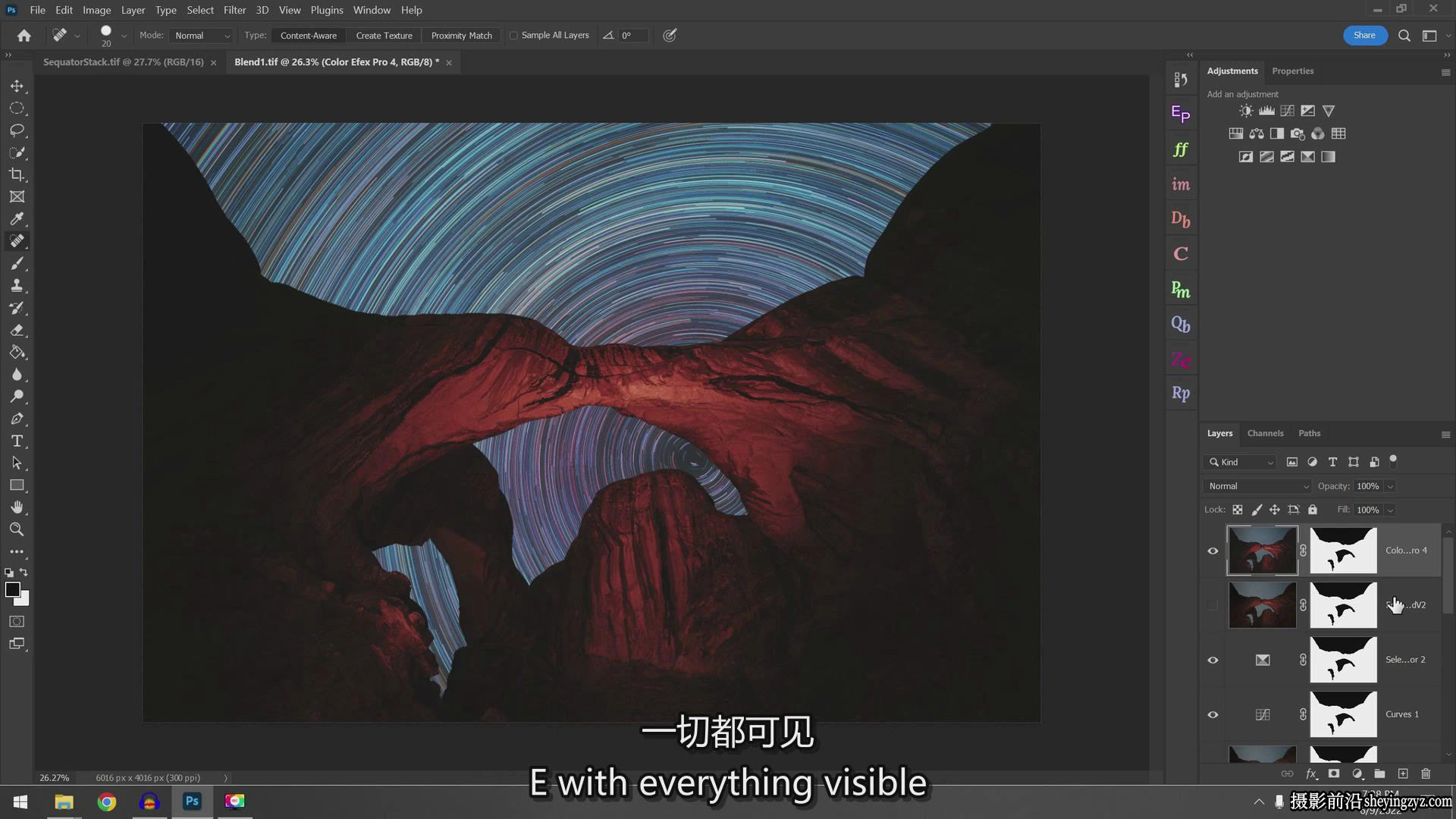Screen dimensions: 1456x819
Task: Toggle lock image pixels
Action: [1256, 510]
